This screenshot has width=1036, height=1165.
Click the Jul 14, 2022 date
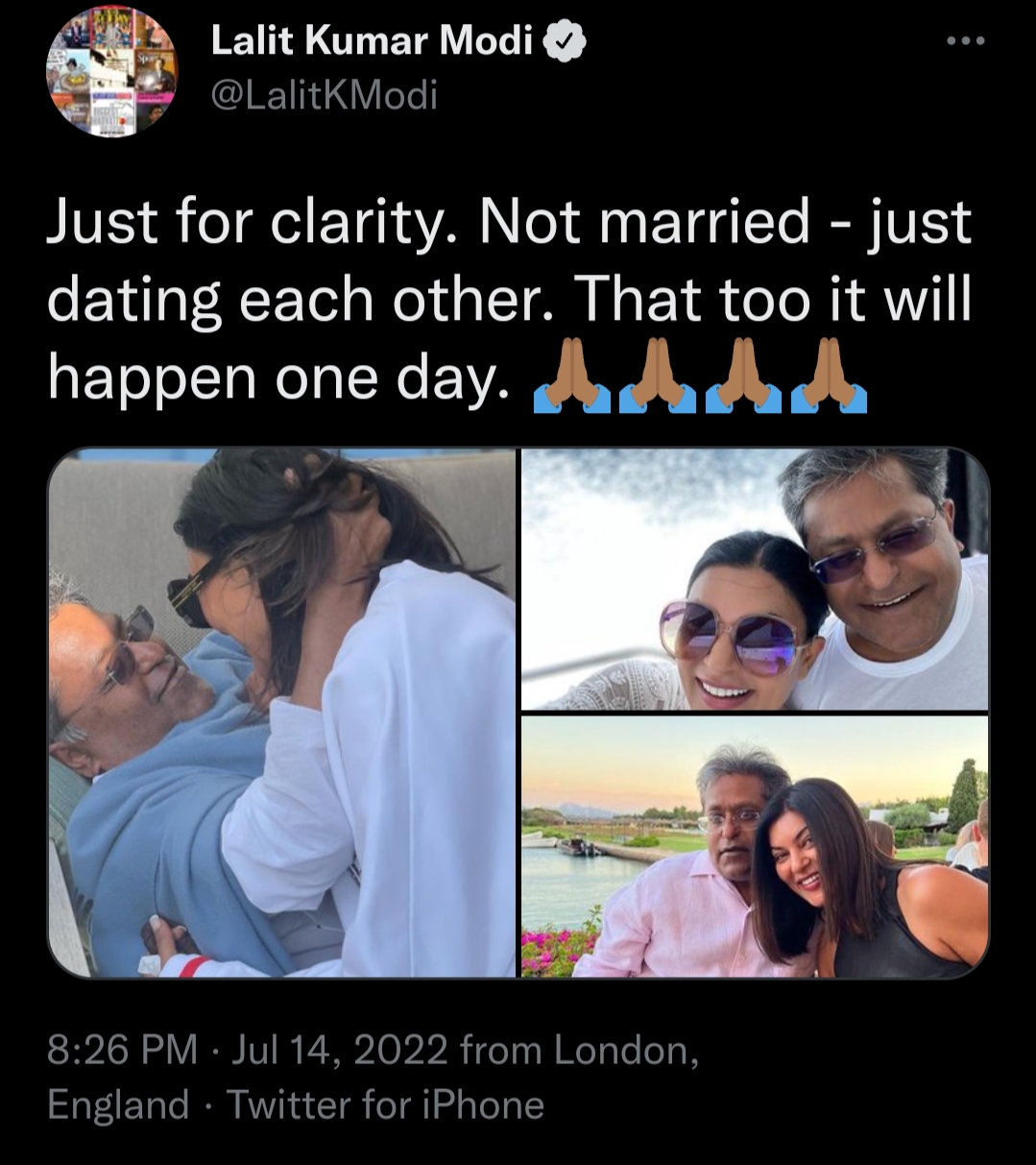coord(340,1050)
